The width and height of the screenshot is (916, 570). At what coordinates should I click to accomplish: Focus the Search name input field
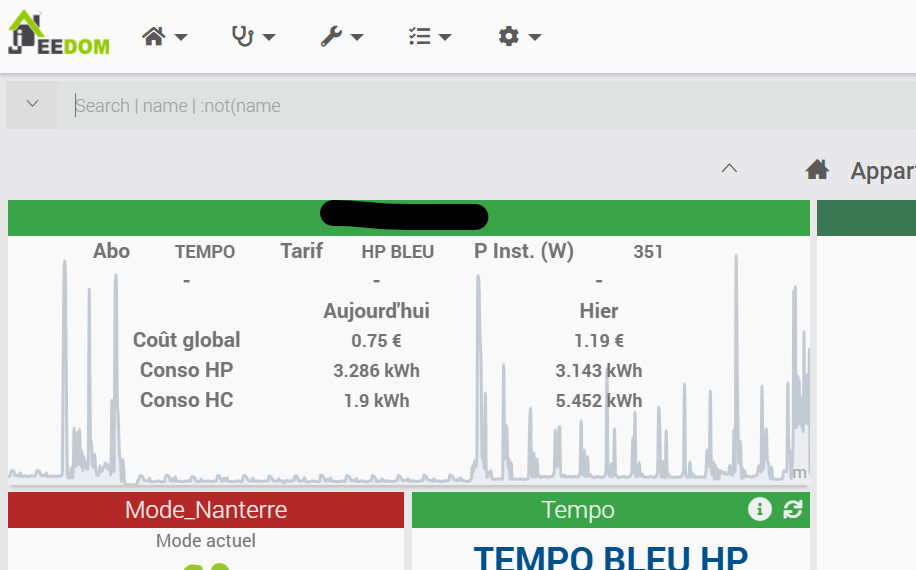(x=486, y=105)
